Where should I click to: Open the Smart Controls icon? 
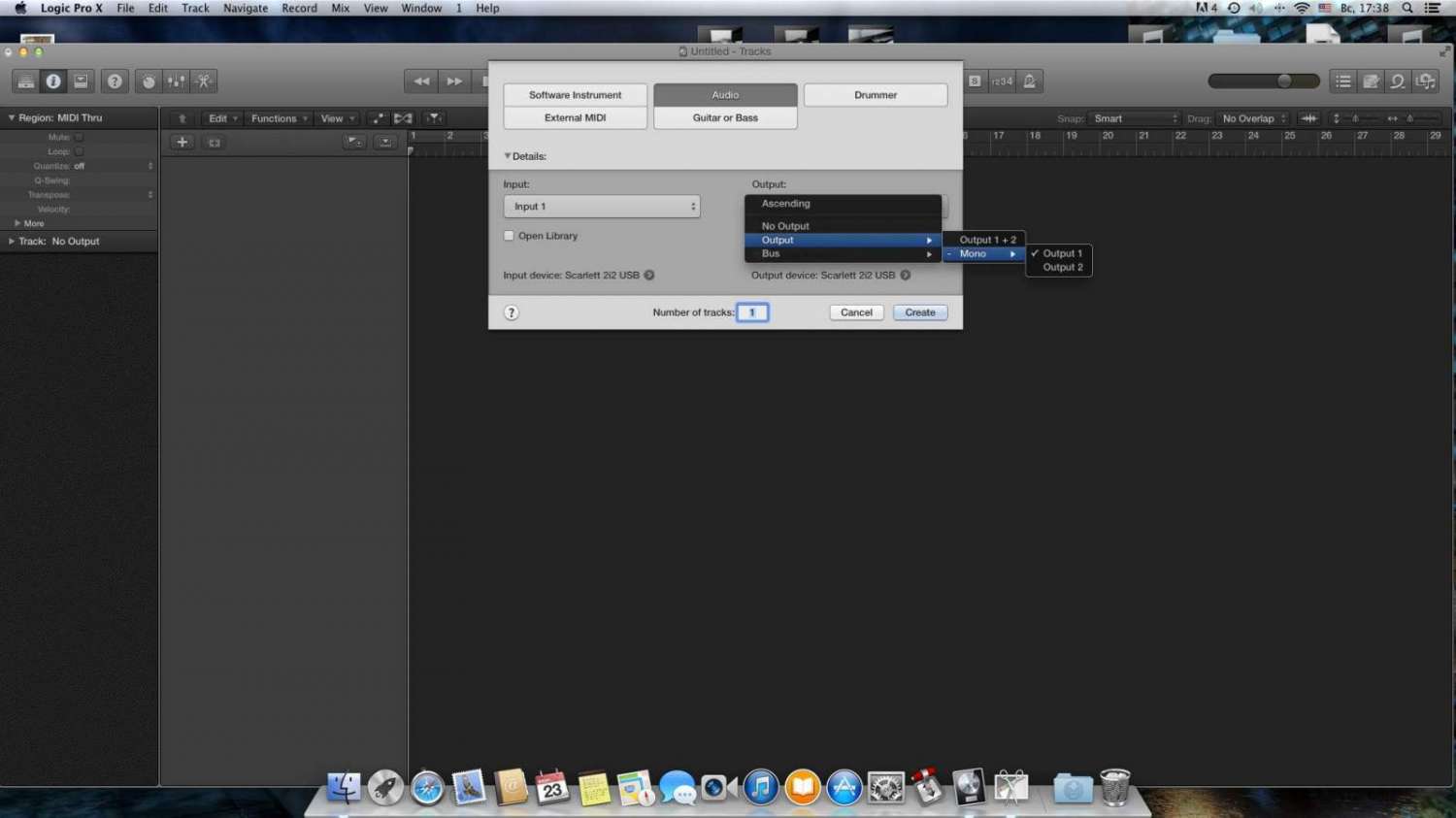149,82
